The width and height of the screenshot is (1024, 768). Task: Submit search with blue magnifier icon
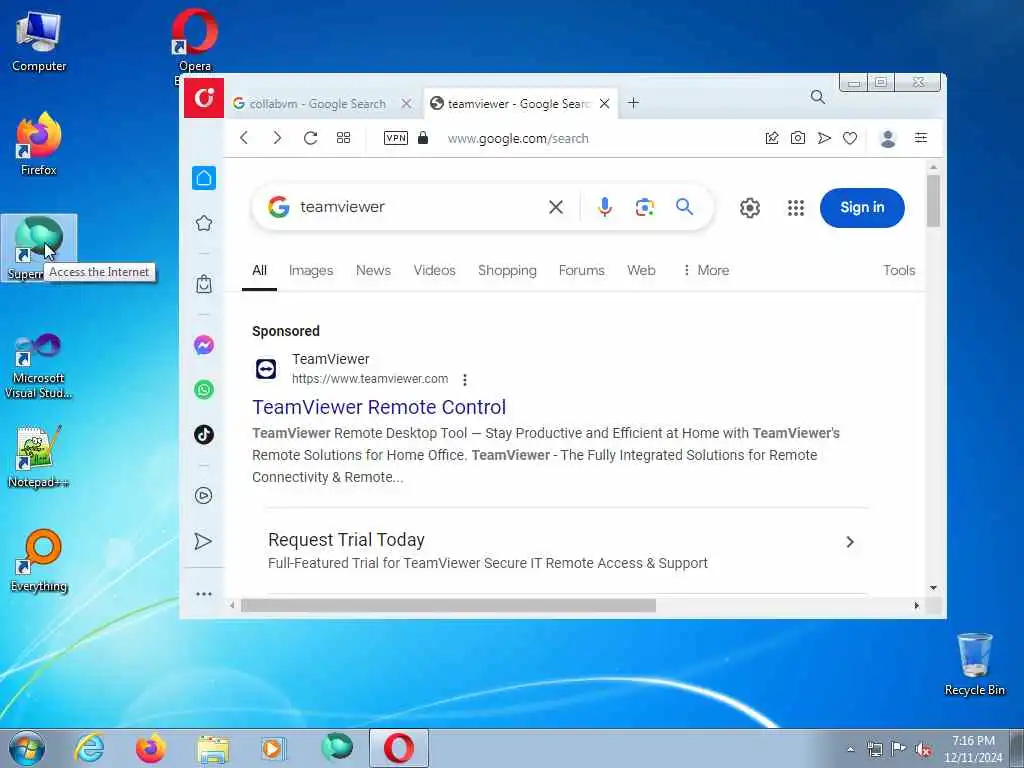[684, 207]
